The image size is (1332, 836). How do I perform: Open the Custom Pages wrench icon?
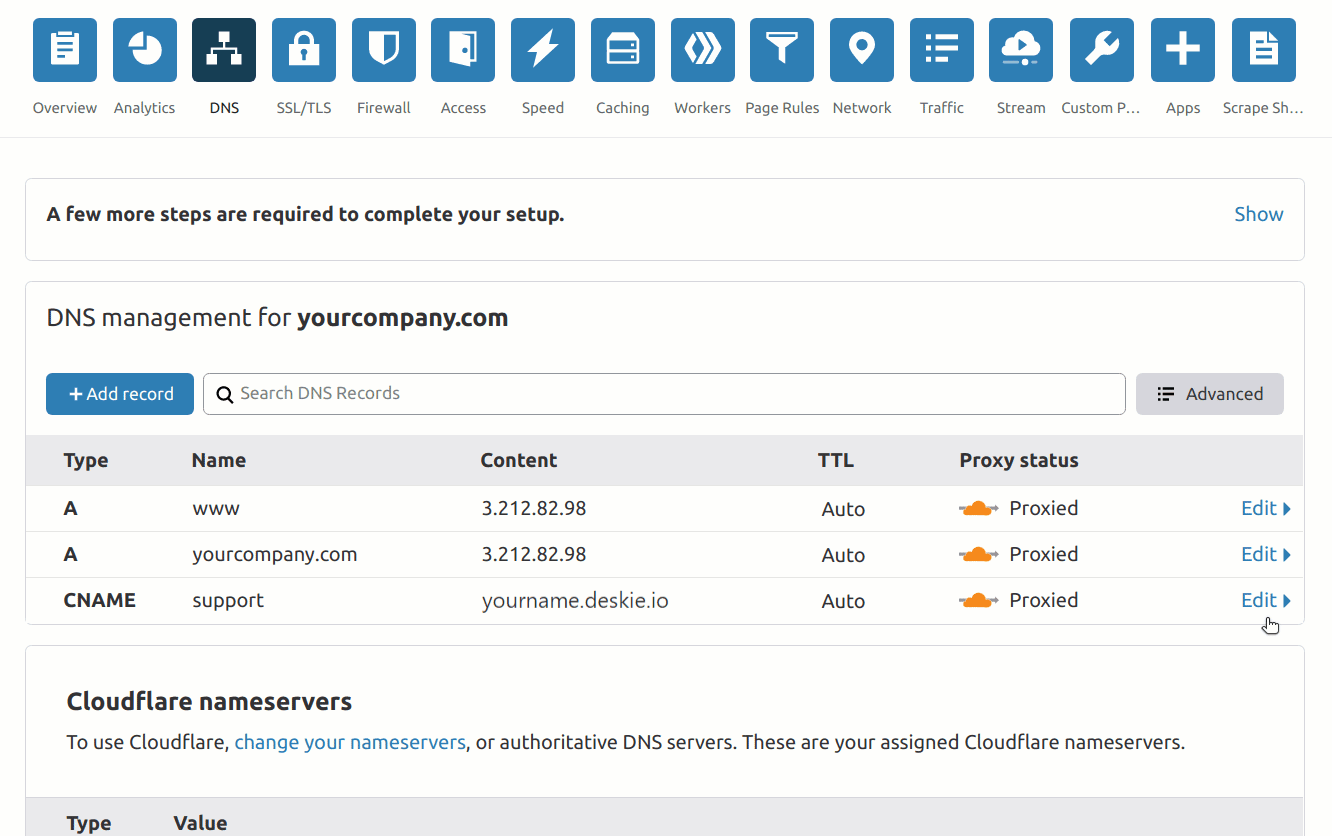click(x=1102, y=50)
